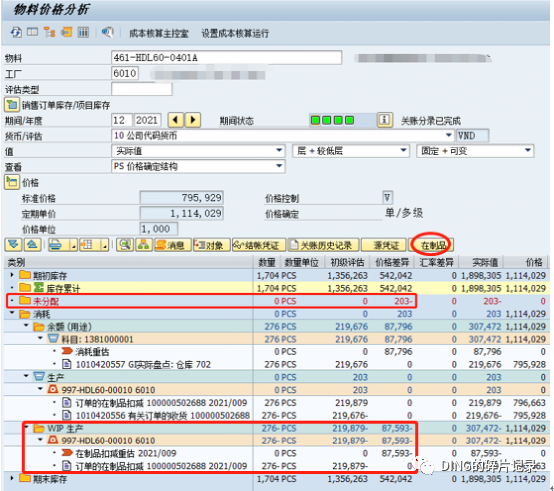Click the period field showing 12

pyautogui.click(x=122, y=120)
